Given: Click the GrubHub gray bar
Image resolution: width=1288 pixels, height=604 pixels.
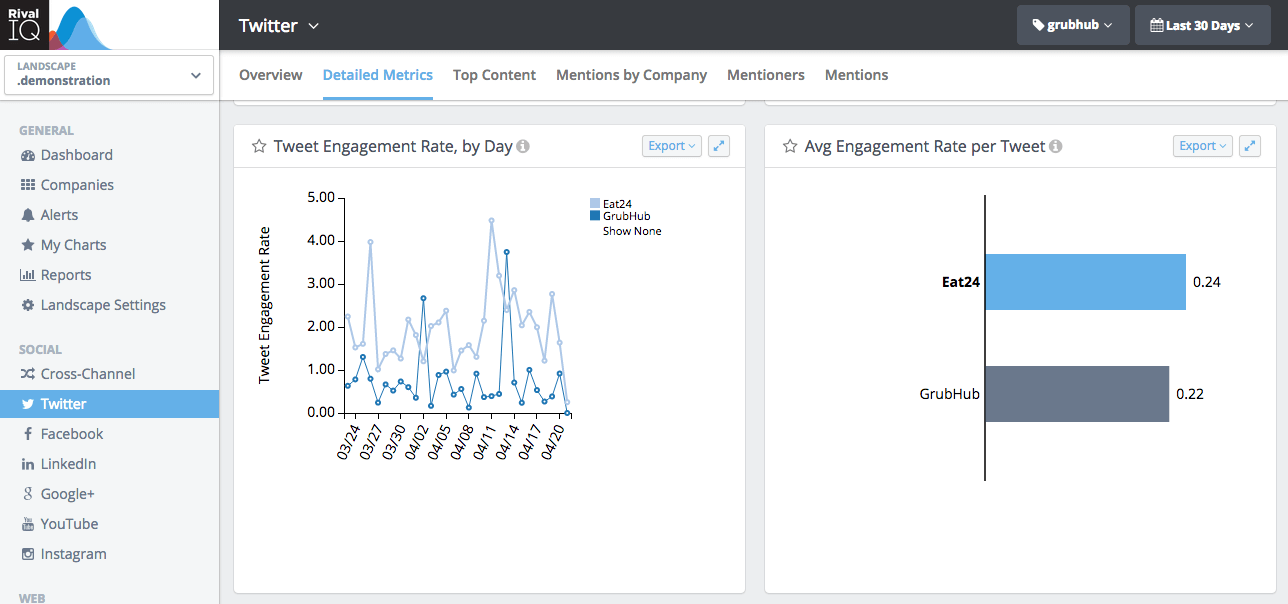Looking at the screenshot, I should click(1077, 394).
